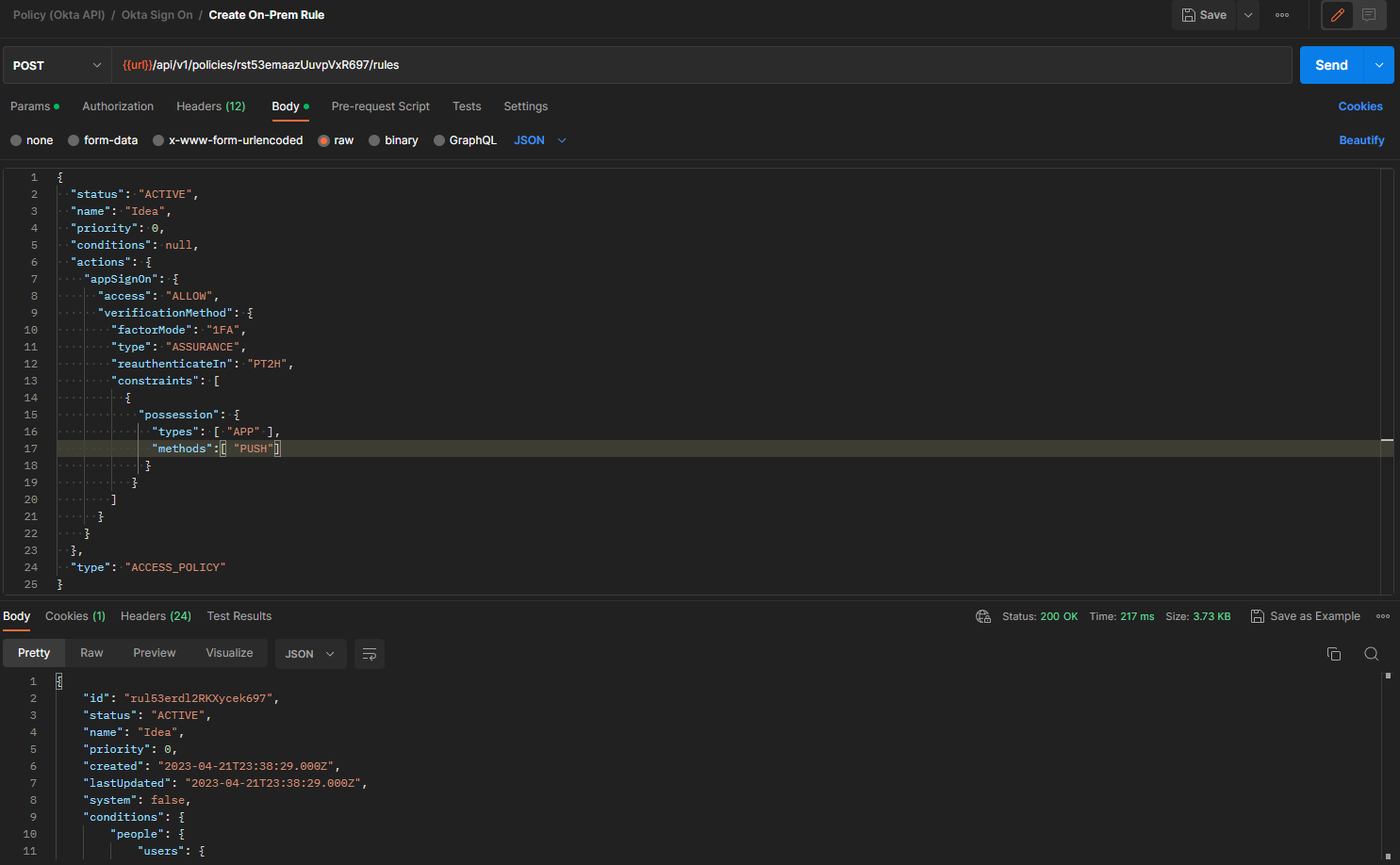This screenshot has height=865, width=1400.
Task: Change the raw body JSON format dropdown
Action: pyautogui.click(x=540, y=140)
